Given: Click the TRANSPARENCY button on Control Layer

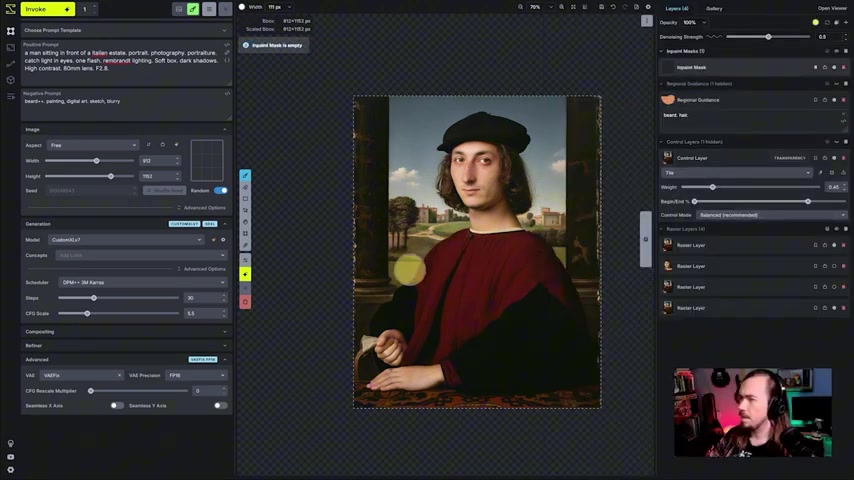Looking at the screenshot, I should click(x=790, y=158).
